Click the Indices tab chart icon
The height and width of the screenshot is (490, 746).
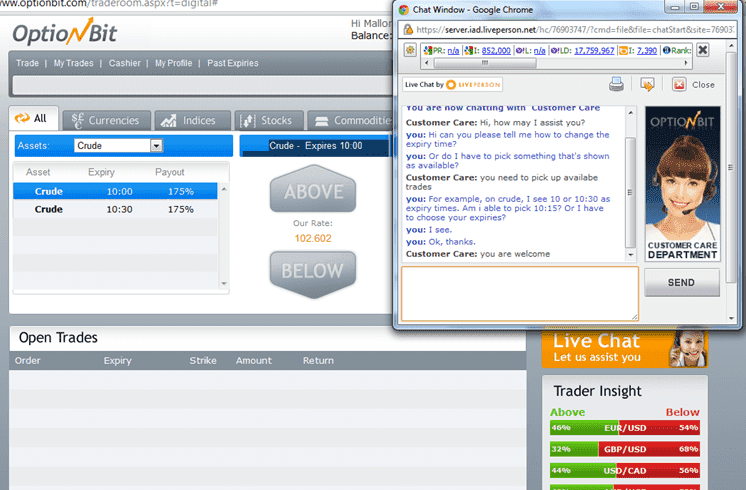point(168,120)
